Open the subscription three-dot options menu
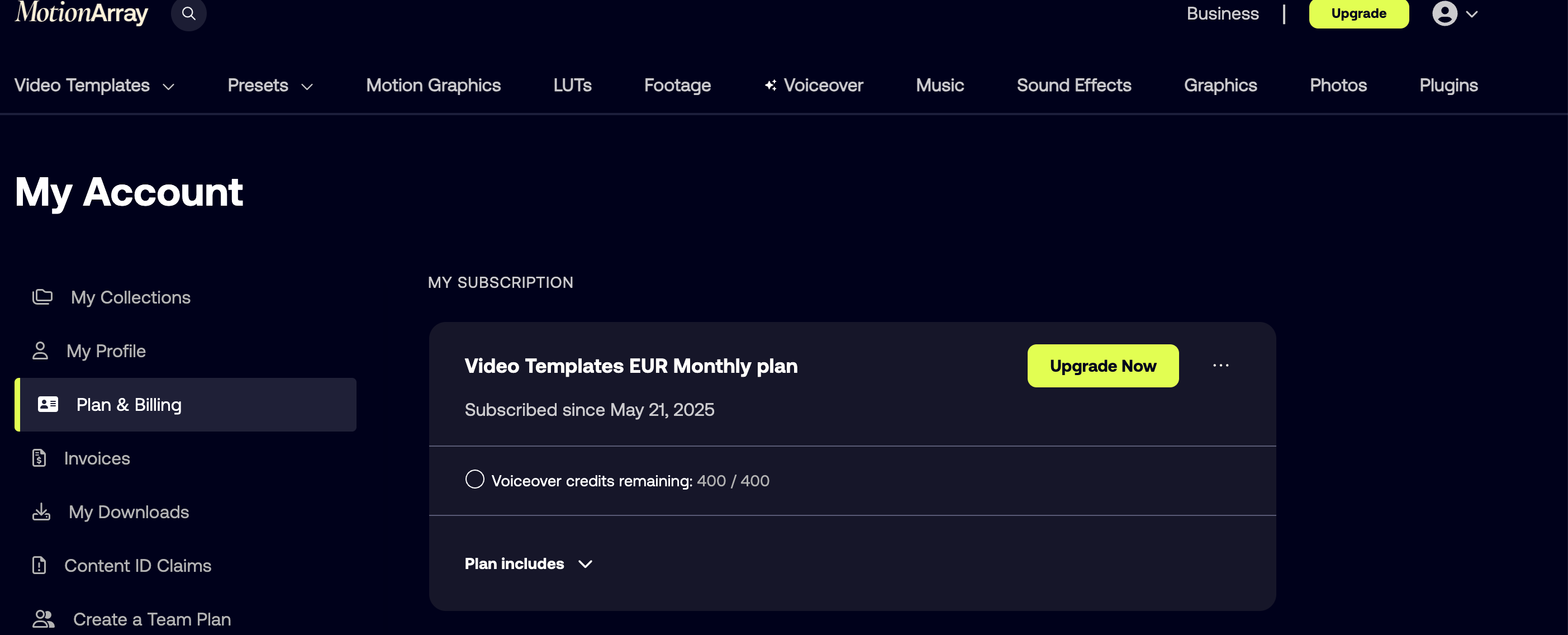This screenshot has height=635, width=1568. click(x=1220, y=365)
